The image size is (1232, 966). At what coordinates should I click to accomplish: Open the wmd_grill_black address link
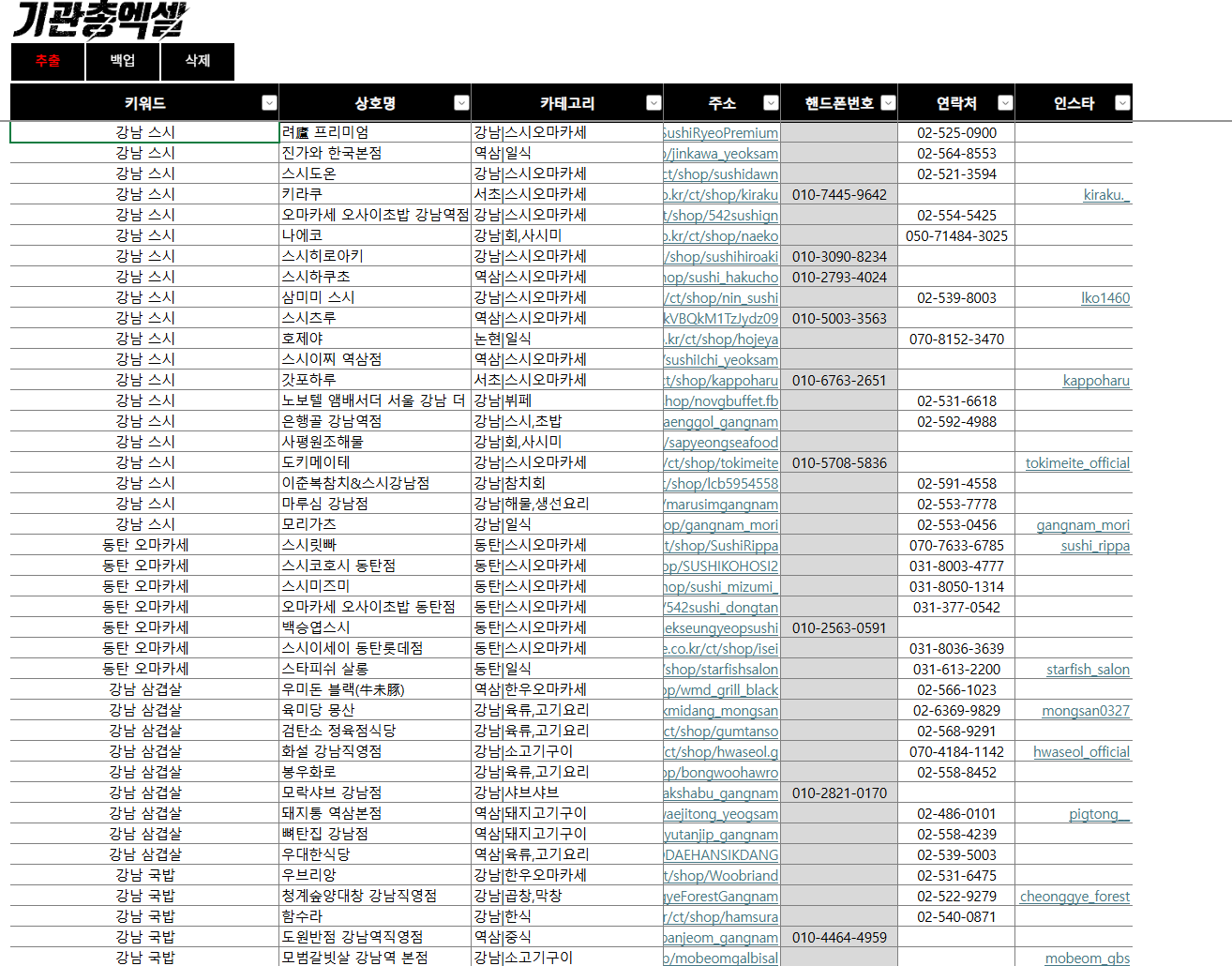pos(721,690)
